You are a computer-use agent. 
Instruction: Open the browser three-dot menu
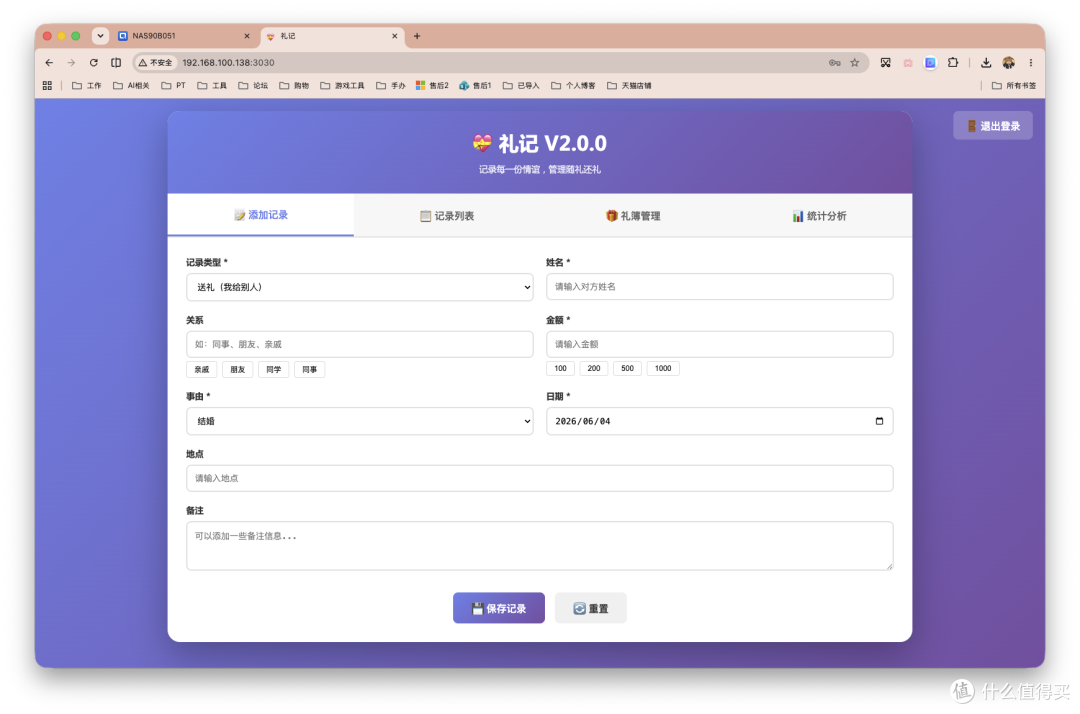(1030, 63)
